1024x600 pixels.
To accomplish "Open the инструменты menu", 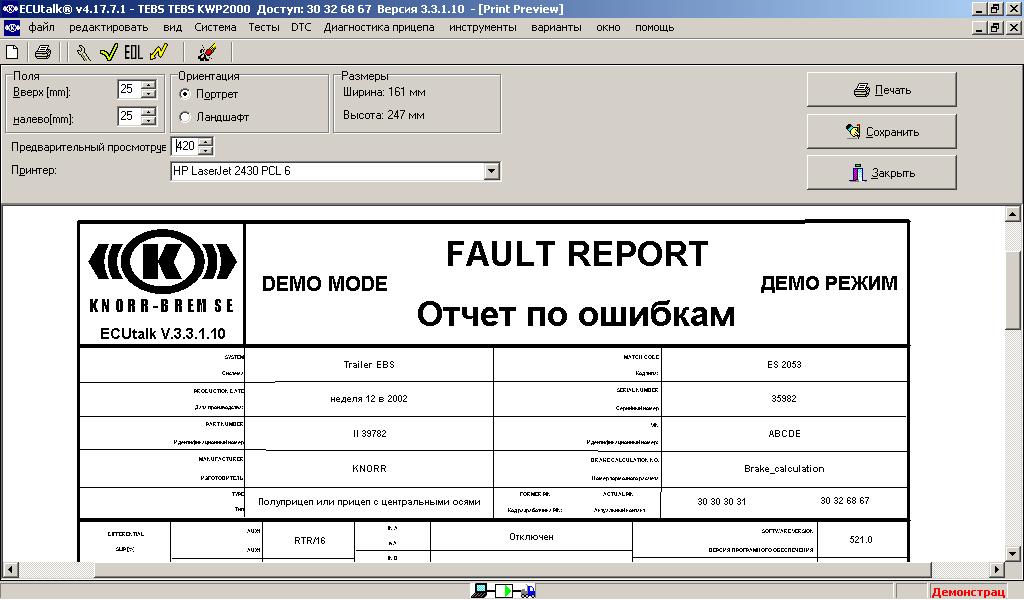I will pos(483,27).
